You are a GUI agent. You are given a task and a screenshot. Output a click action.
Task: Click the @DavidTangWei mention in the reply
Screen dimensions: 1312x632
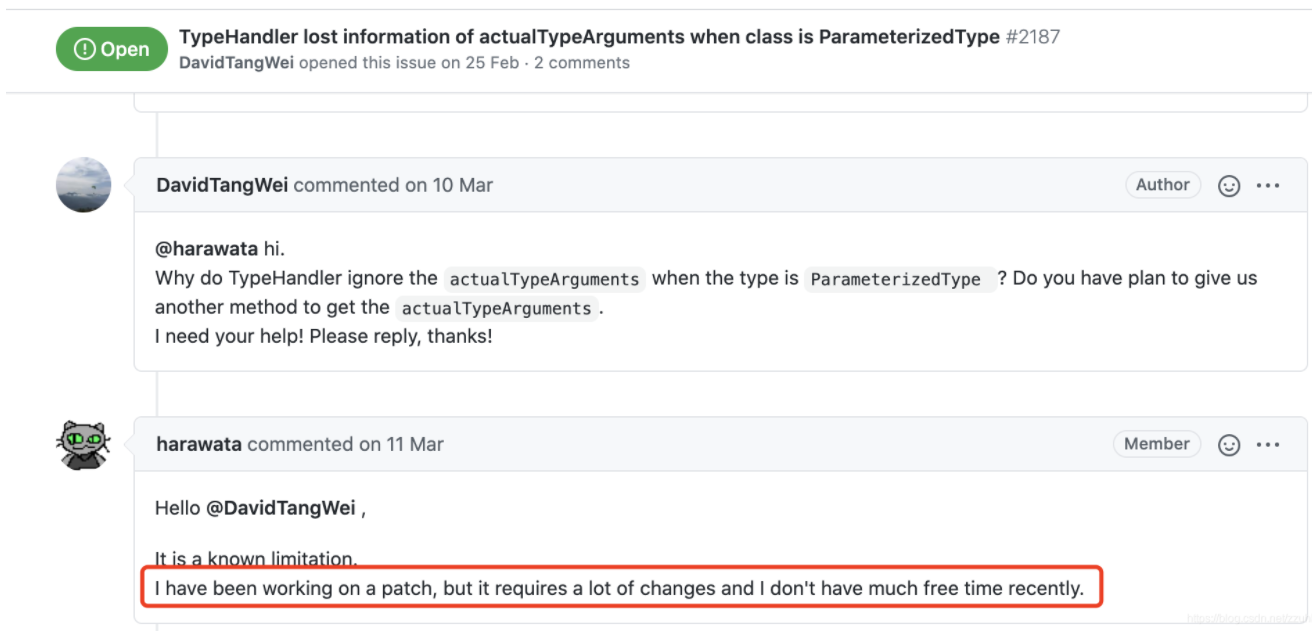coord(280,508)
